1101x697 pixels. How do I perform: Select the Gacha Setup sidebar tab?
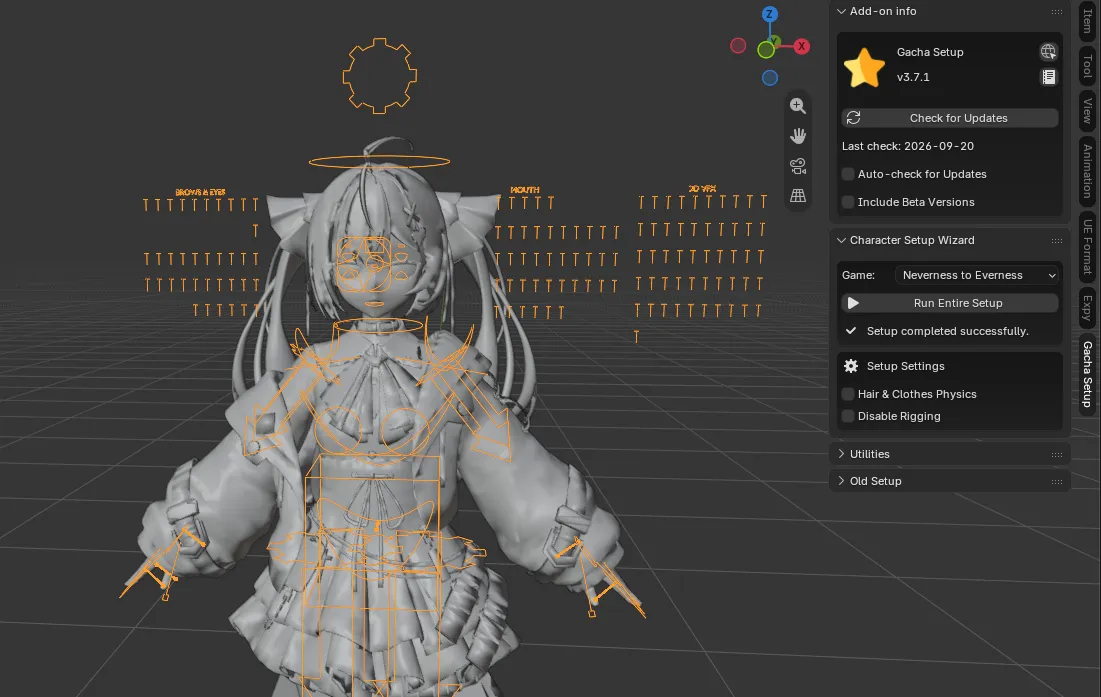point(1087,374)
